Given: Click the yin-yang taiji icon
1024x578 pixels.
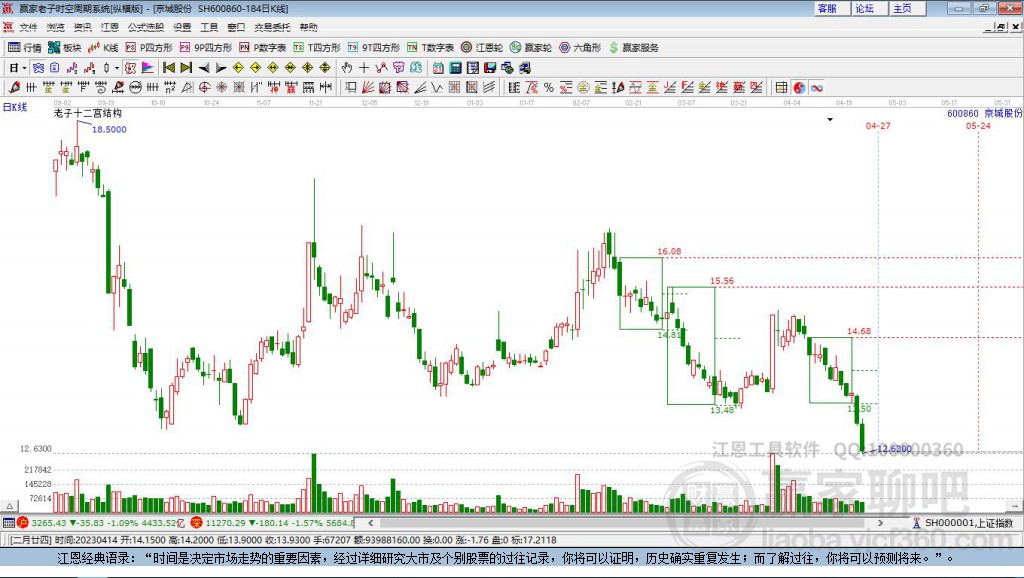Looking at the screenshot, I should (x=799, y=87).
